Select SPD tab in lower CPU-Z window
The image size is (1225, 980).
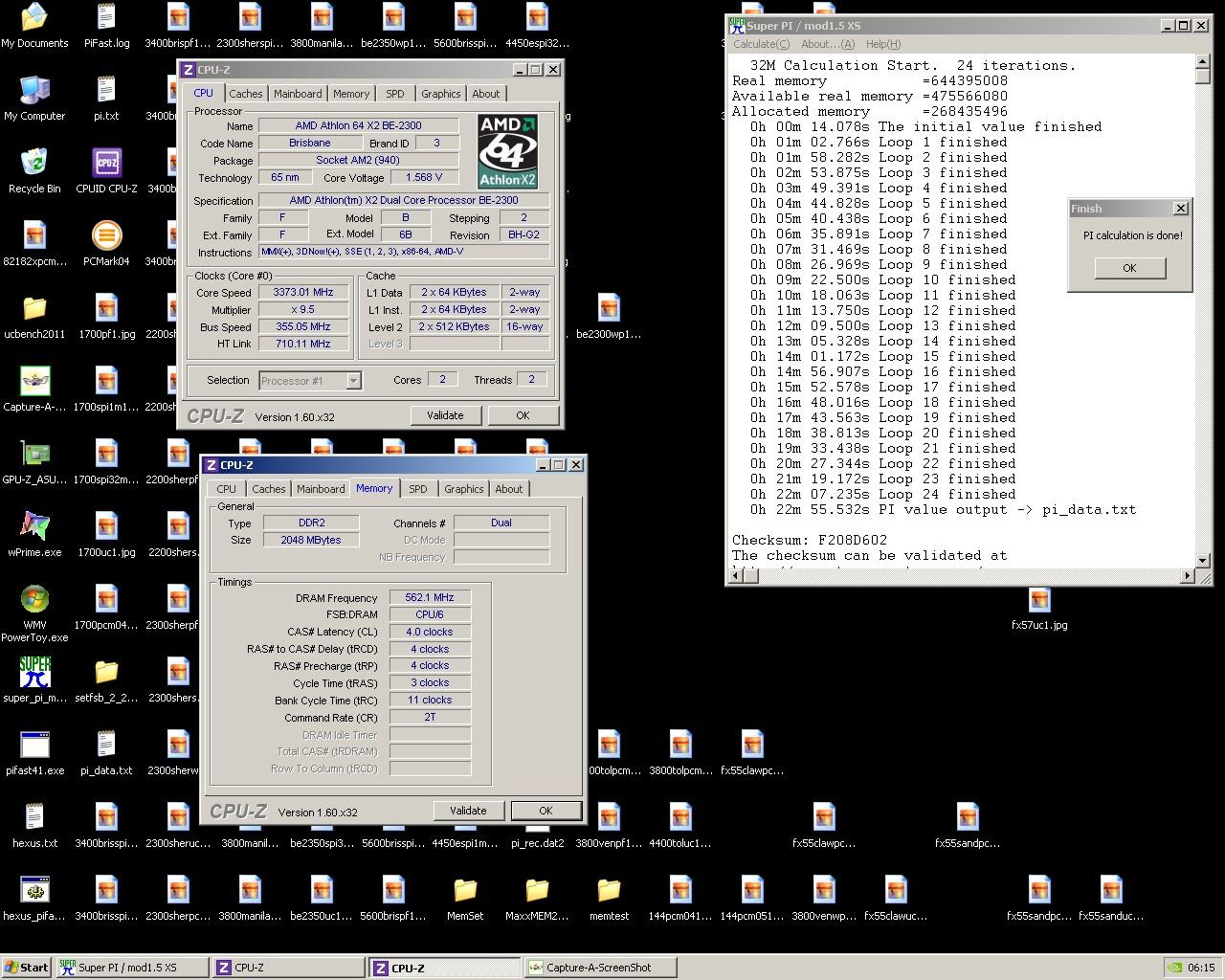pyautogui.click(x=418, y=489)
